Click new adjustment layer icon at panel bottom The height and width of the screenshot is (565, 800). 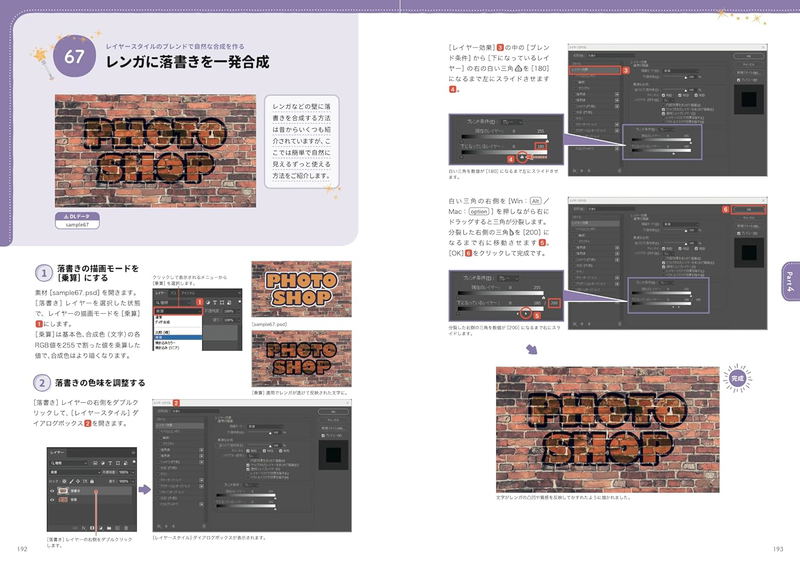[101, 528]
